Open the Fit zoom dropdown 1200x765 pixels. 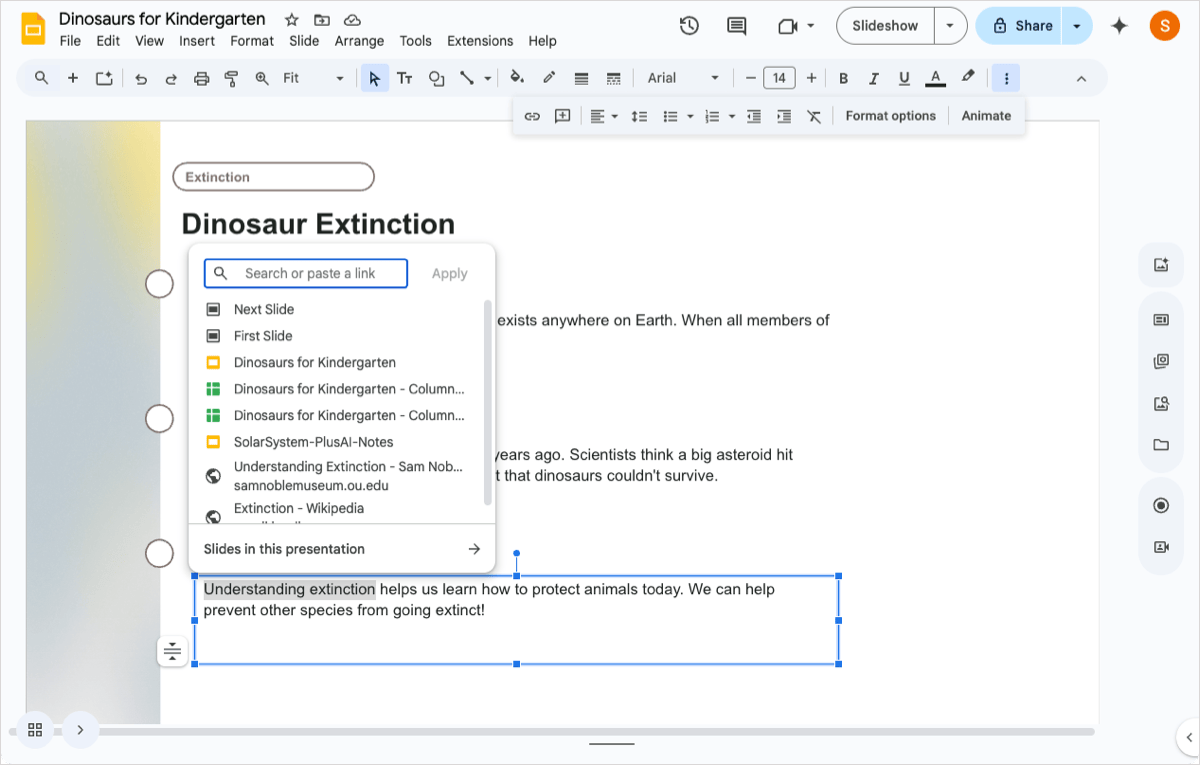[313, 78]
